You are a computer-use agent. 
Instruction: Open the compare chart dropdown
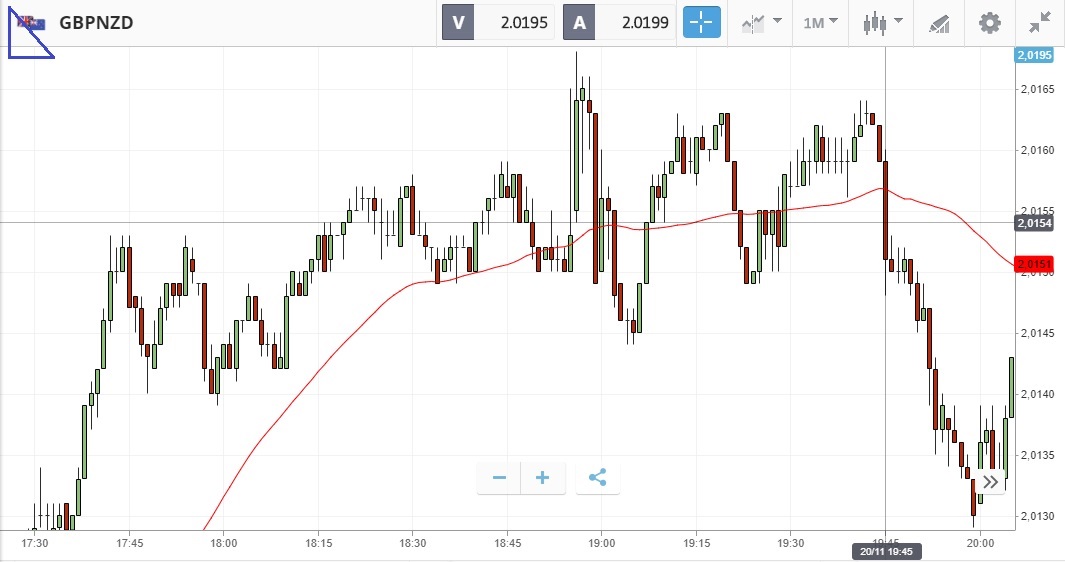point(761,22)
